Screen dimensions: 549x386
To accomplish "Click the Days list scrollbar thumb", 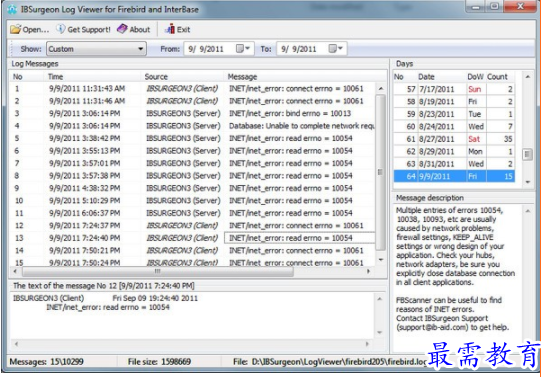I will (x=528, y=154).
